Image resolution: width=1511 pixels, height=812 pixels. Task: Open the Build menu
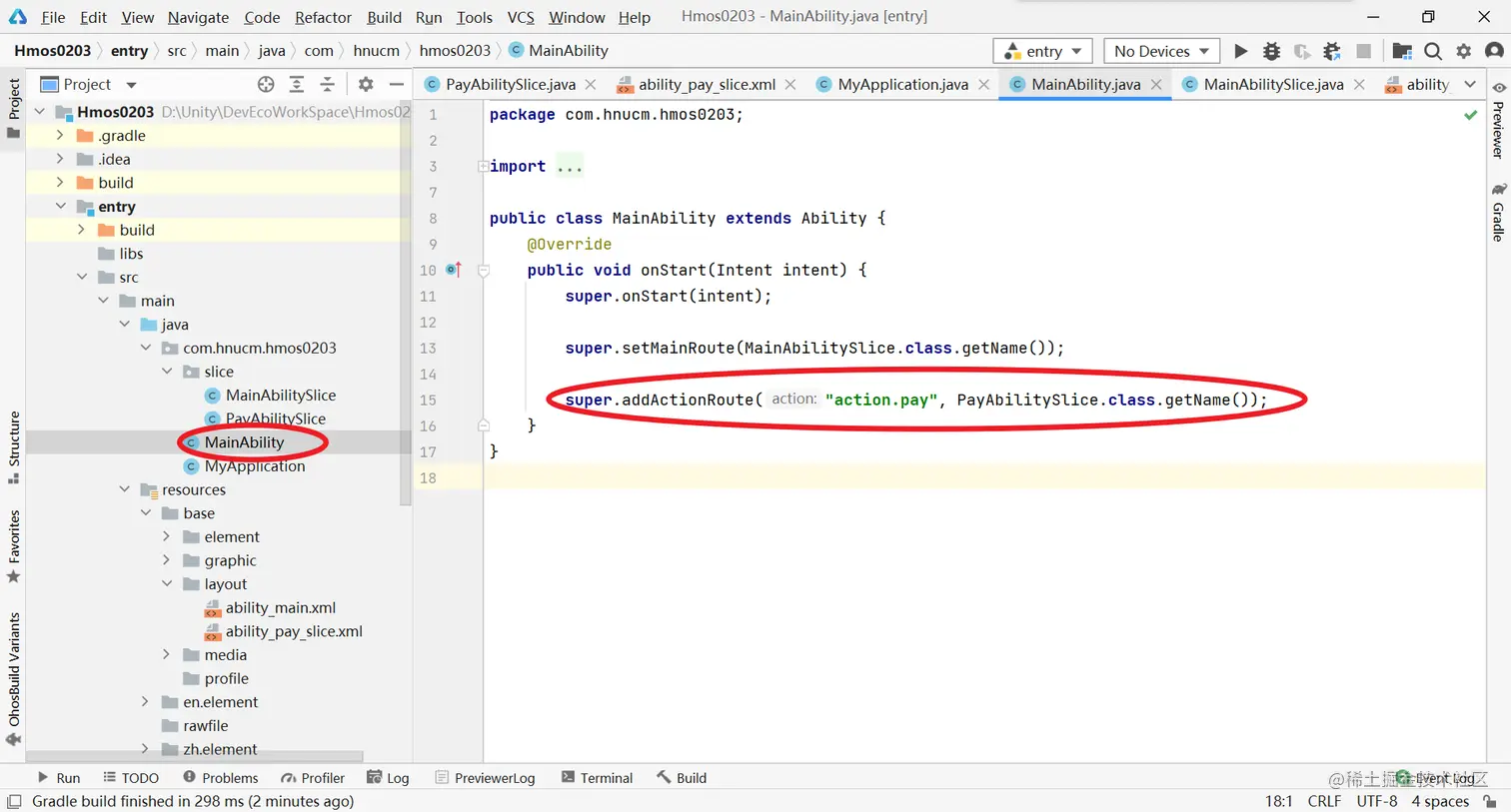[384, 17]
